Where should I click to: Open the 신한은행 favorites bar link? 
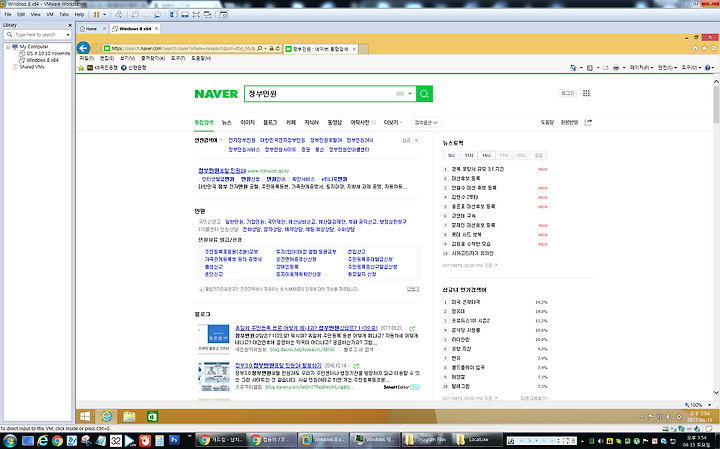[134, 67]
